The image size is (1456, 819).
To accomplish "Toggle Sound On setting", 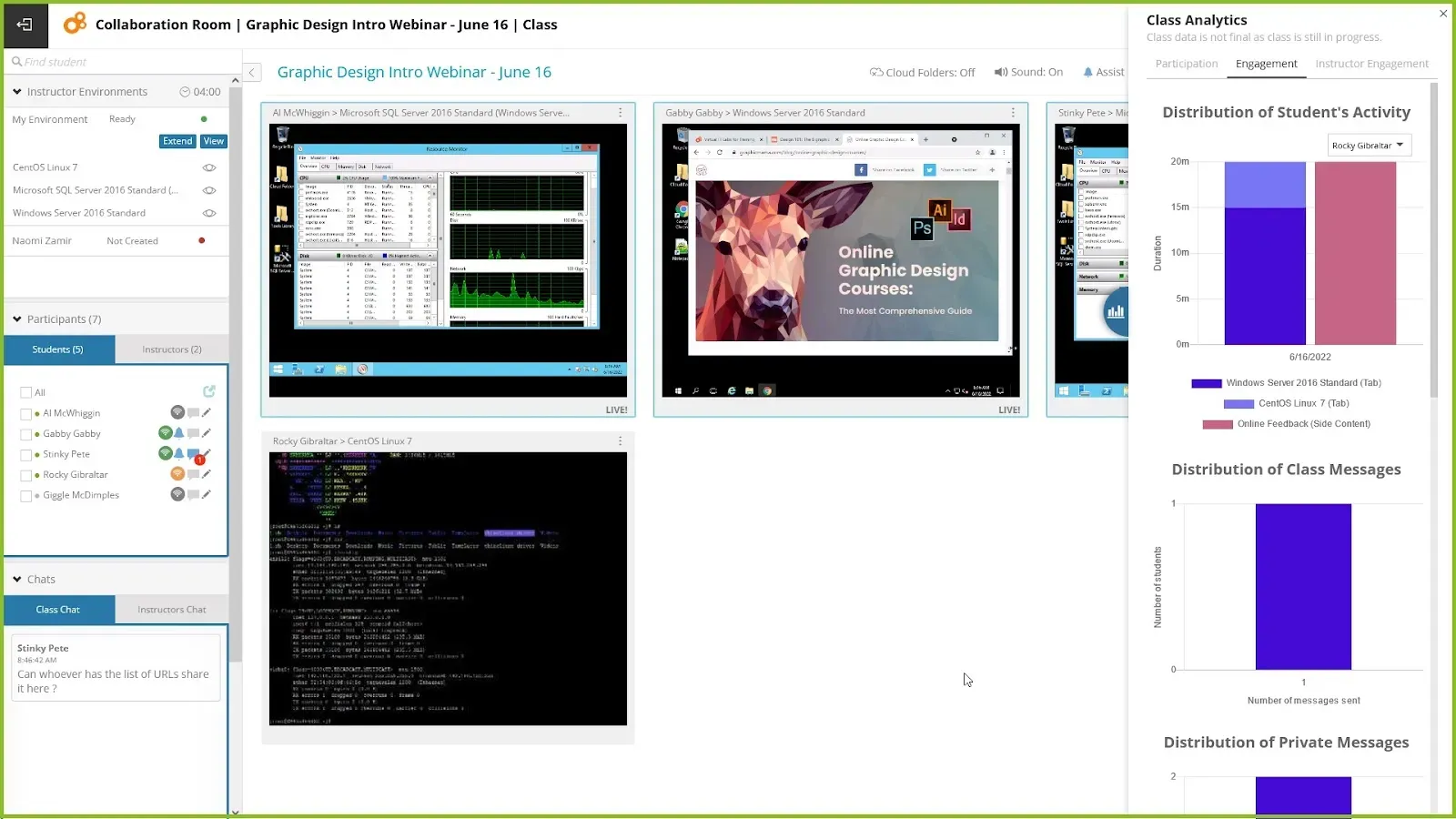I will tap(1028, 72).
